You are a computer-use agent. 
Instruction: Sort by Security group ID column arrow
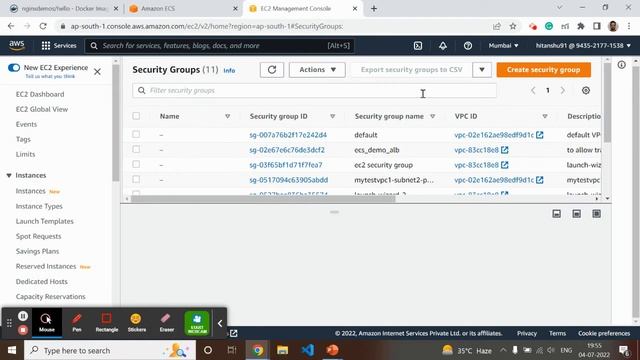332,116
